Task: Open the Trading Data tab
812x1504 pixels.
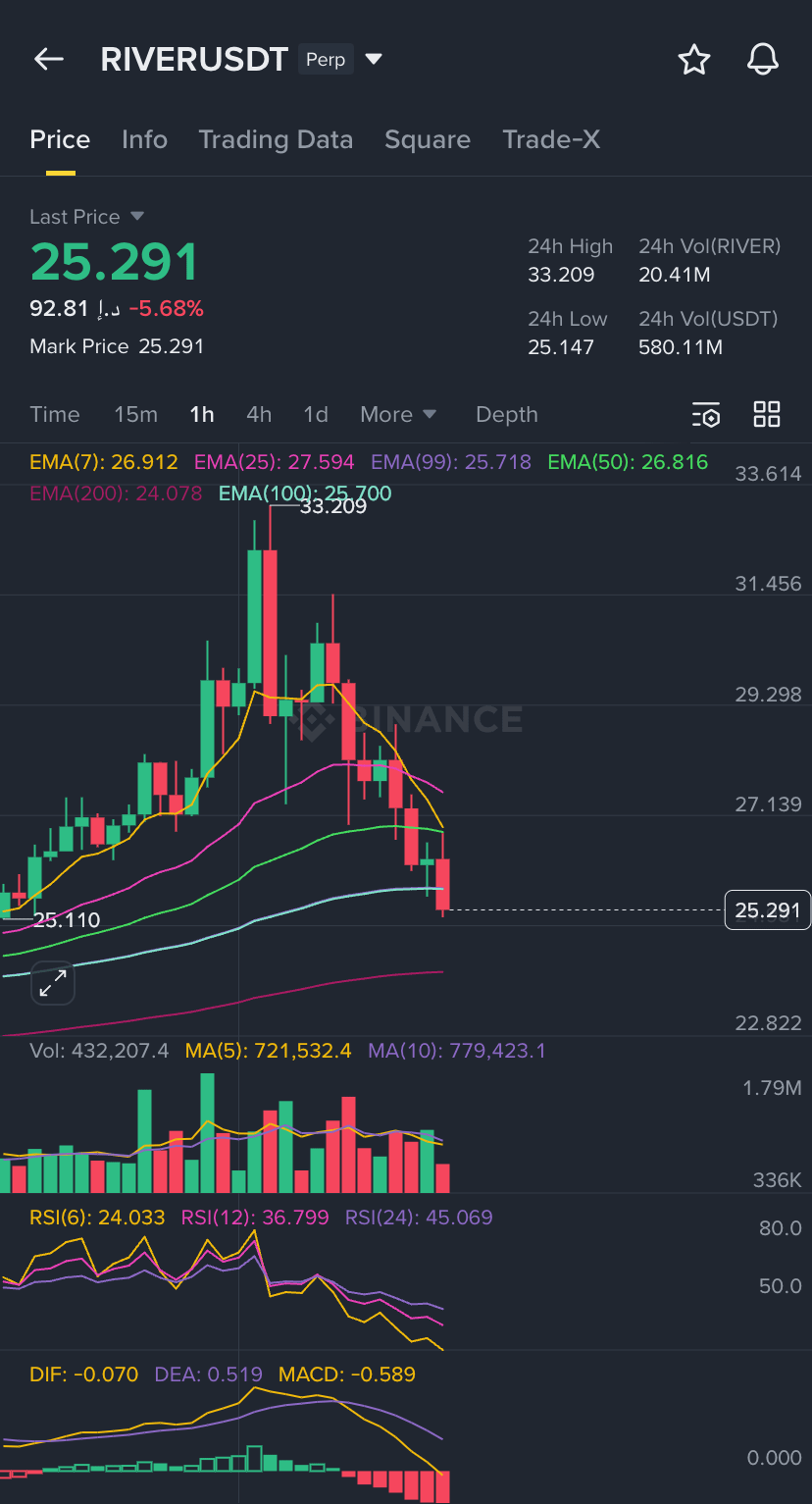Action: tap(276, 139)
